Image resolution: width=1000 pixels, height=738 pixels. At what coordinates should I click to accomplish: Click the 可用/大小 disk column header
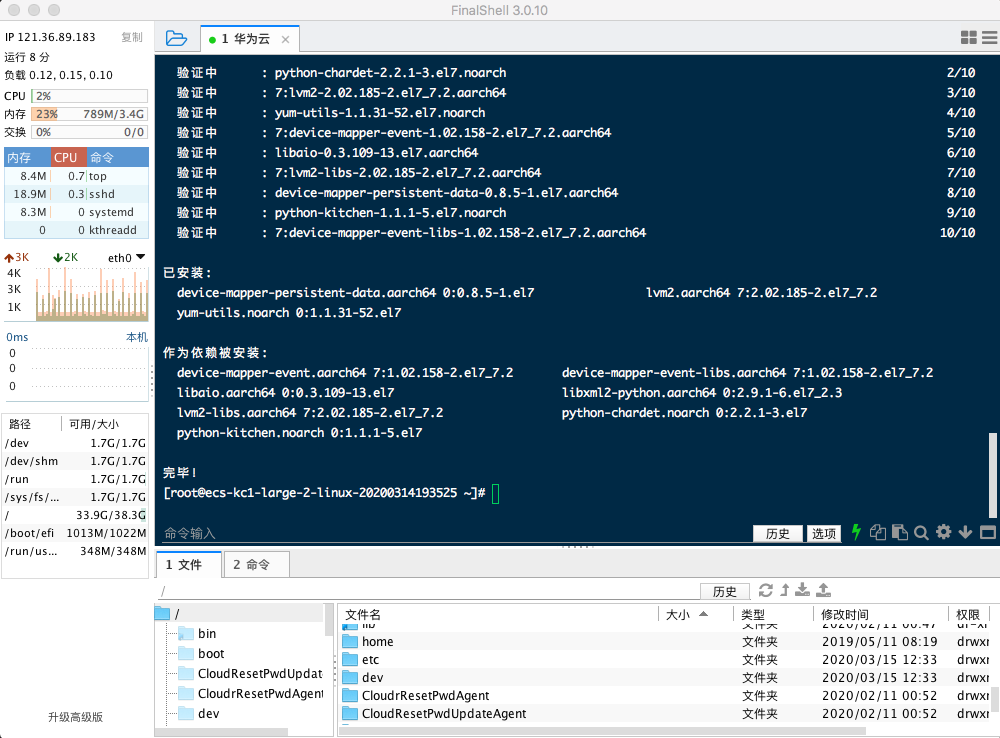coord(105,424)
